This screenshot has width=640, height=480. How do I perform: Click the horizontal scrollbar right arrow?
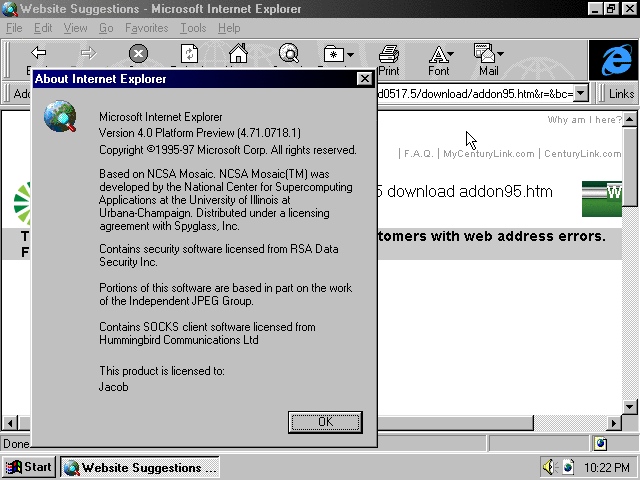614,423
